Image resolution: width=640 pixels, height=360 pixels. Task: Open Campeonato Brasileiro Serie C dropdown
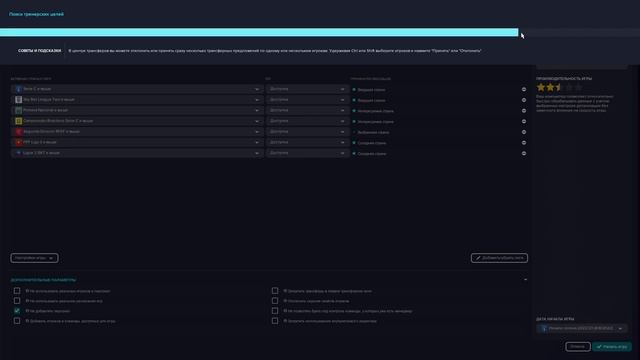(137, 121)
